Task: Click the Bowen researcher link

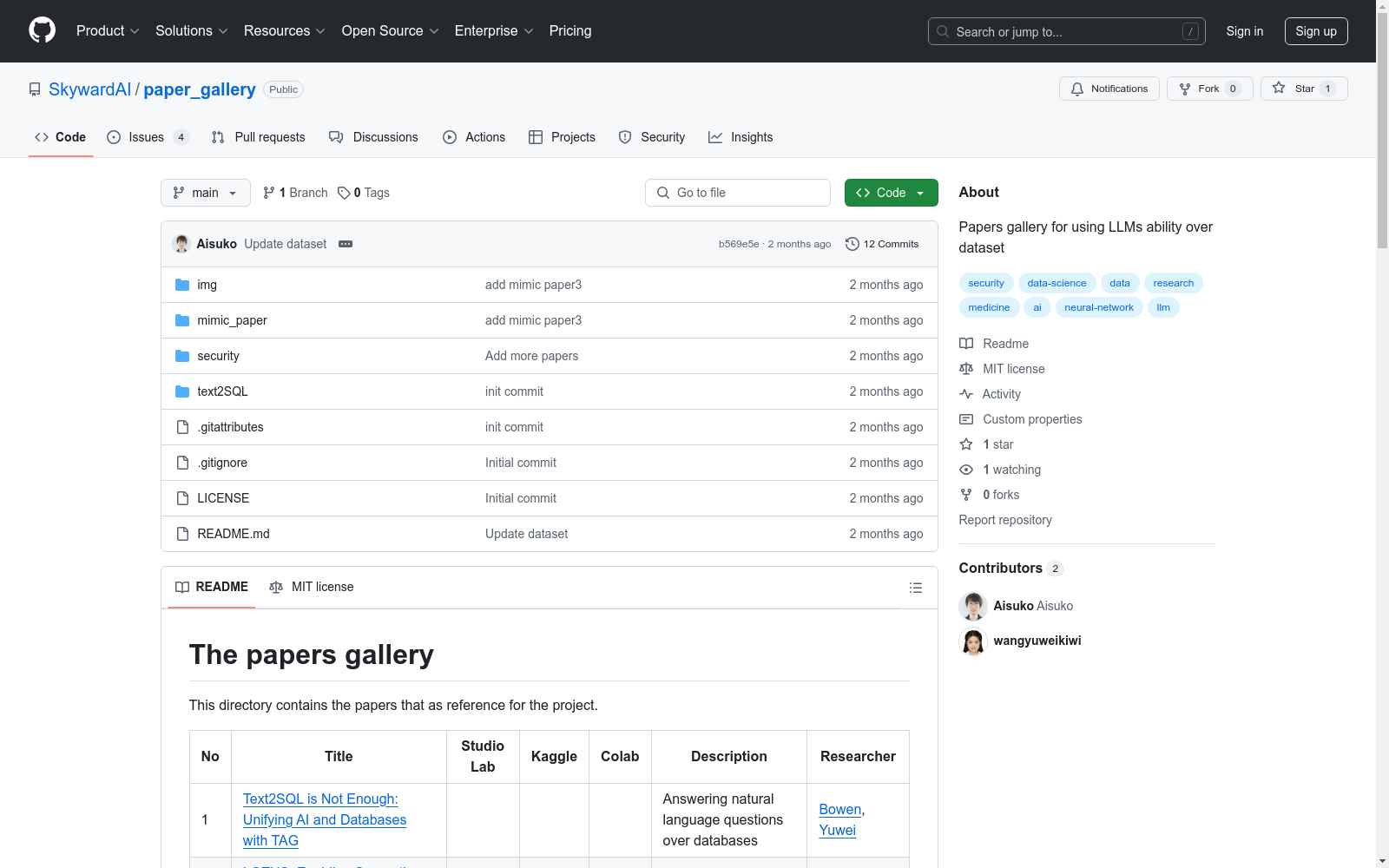Action: tap(840, 809)
